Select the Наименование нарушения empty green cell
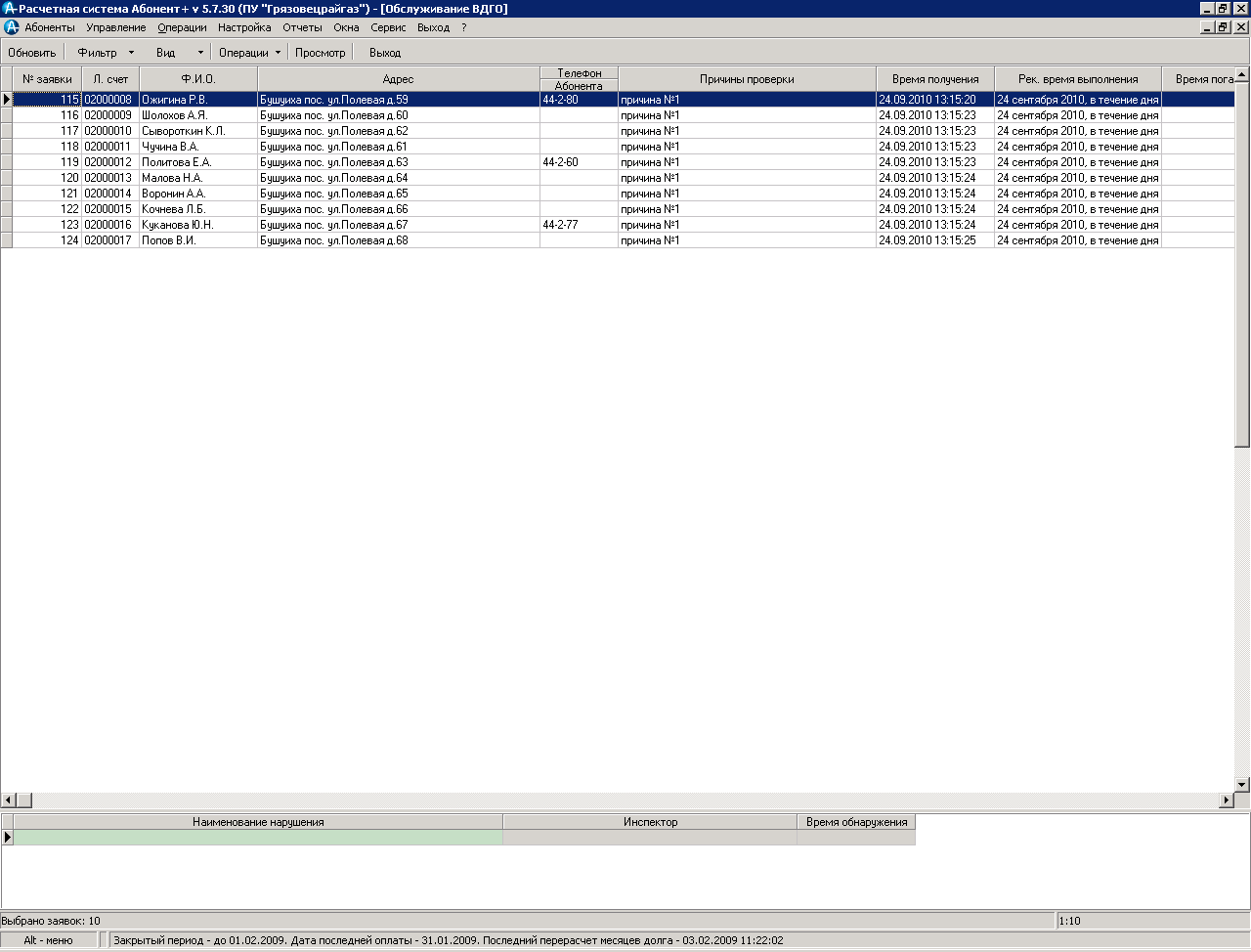The width and height of the screenshot is (1251, 952). [258, 838]
